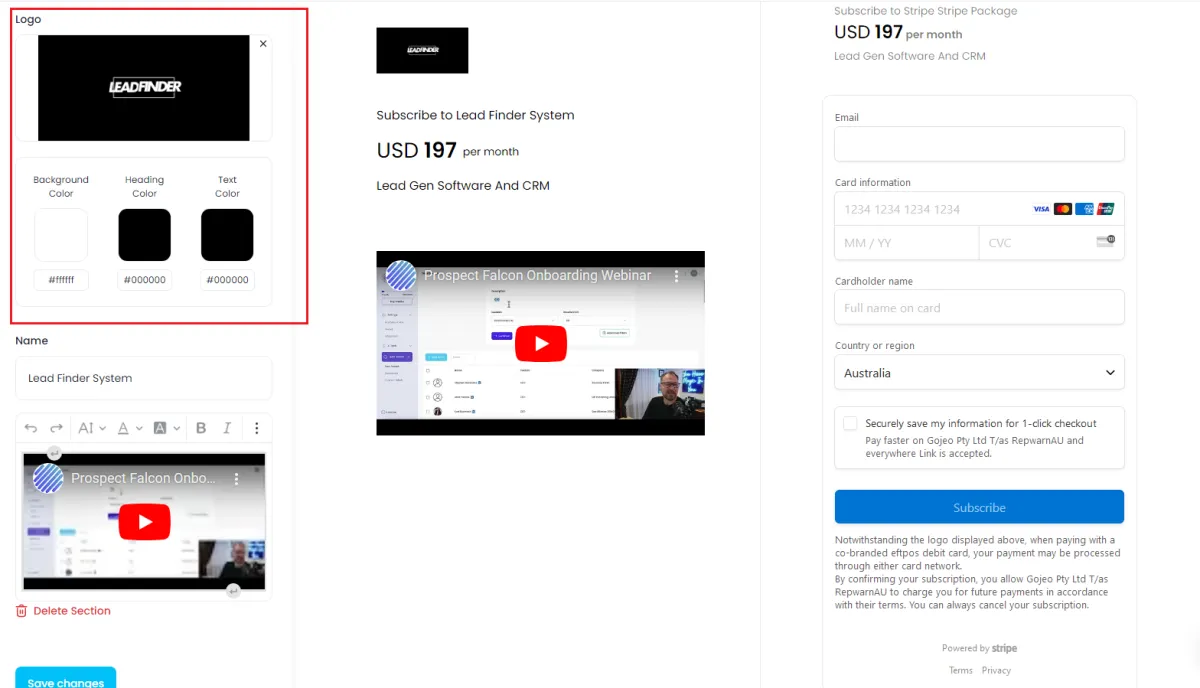Play the Prospect Falcon Onboarding Webinar preview video
Viewport: 1200px width, 688px height.
point(541,344)
